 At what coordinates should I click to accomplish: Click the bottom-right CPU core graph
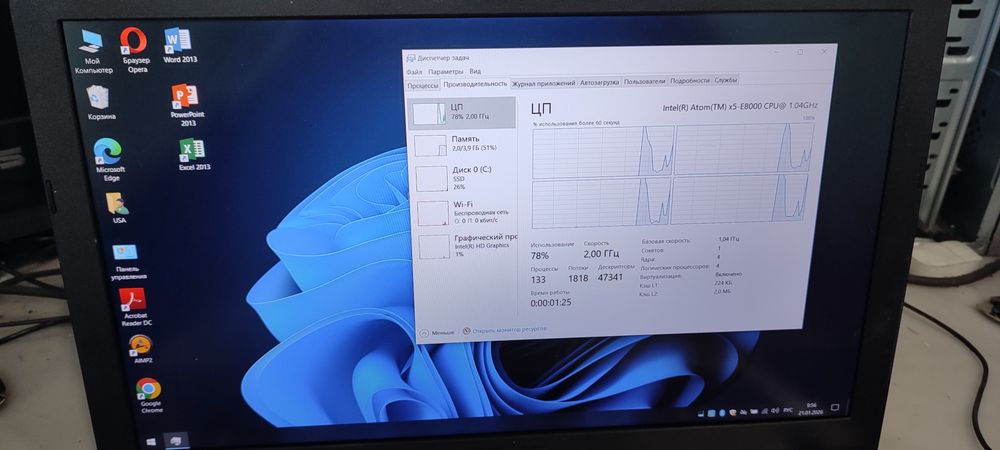pos(740,200)
